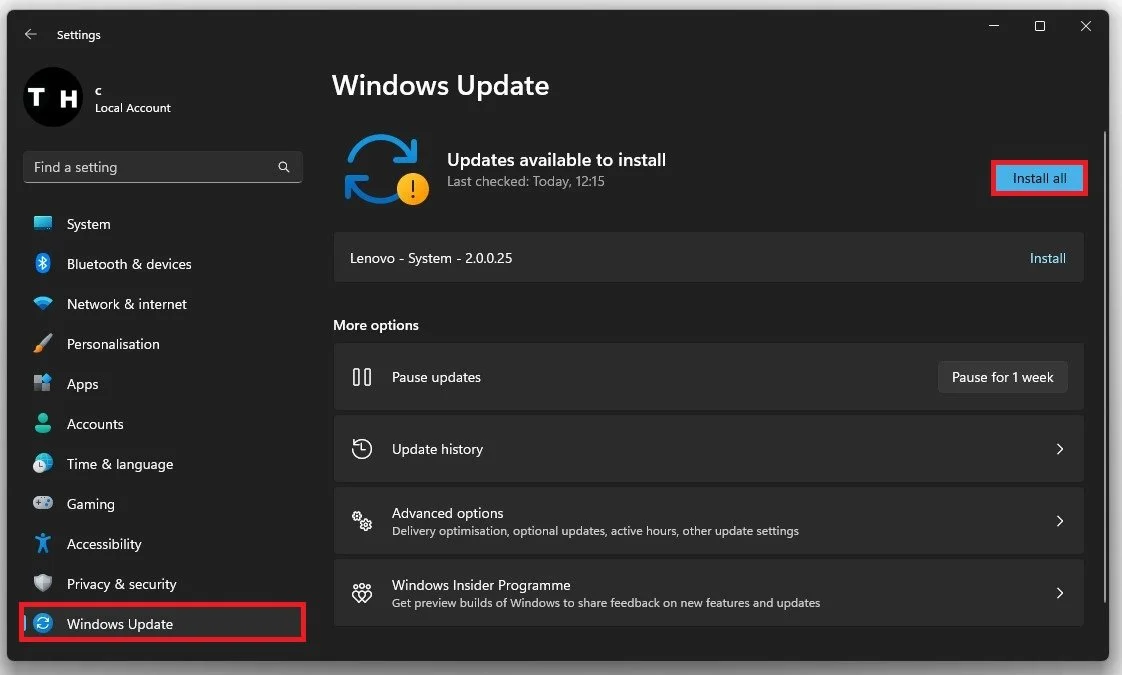The image size is (1122, 675).
Task: Click the Local Account profile label
Action: (x=133, y=108)
